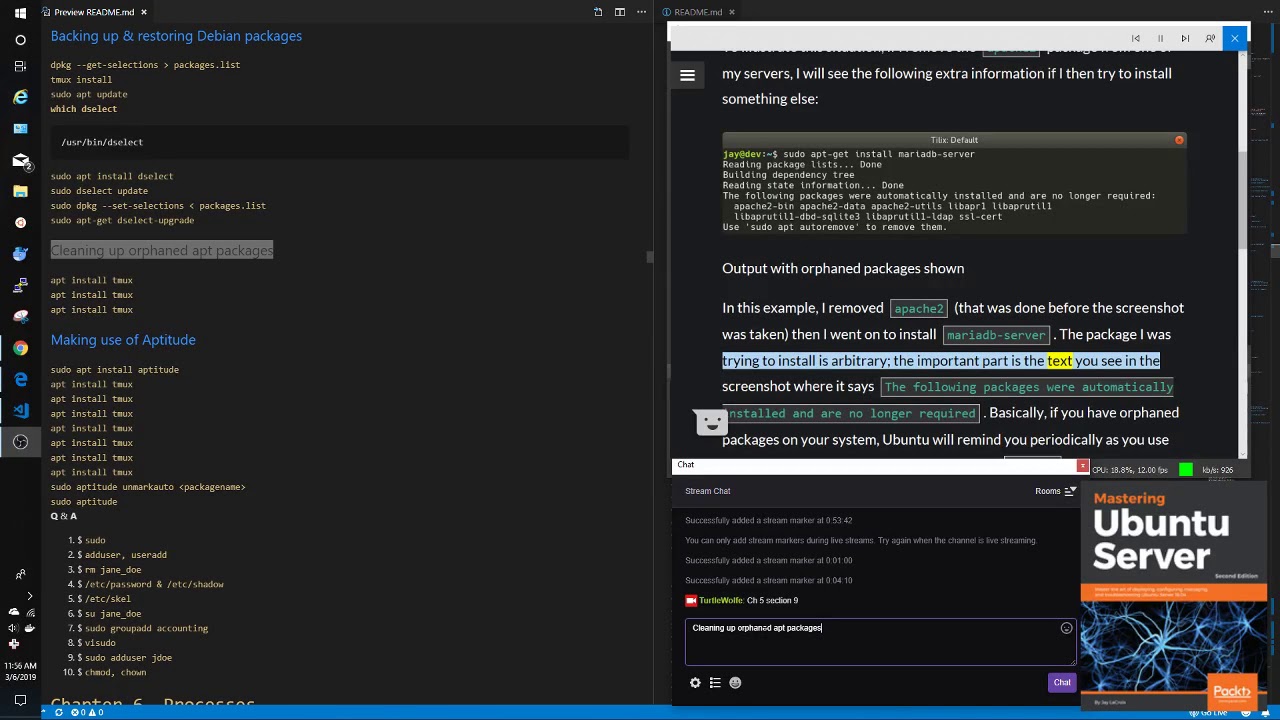Open OBS Studio from the taskbar
The height and width of the screenshot is (720, 1280).
pos(20,441)
